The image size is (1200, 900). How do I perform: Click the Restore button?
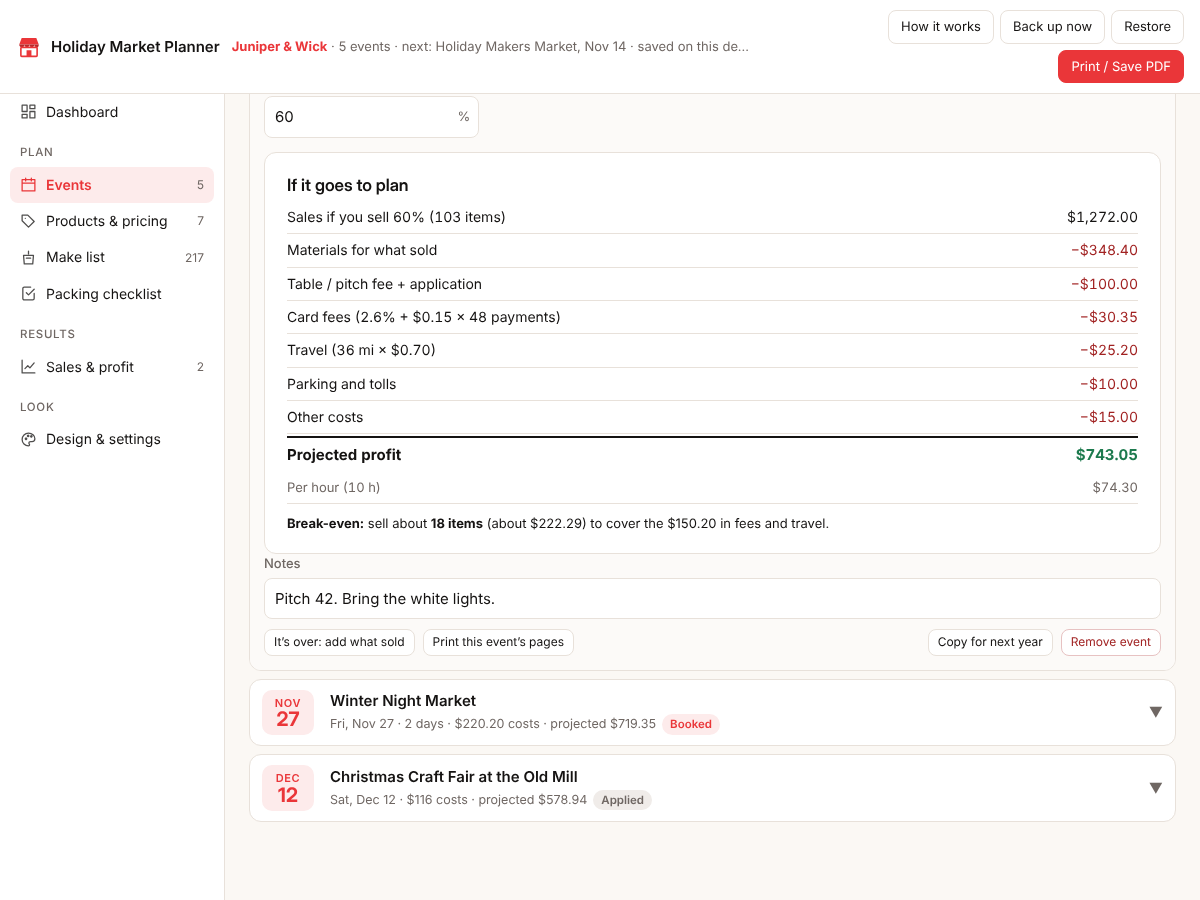click(x=1147, y=27)
